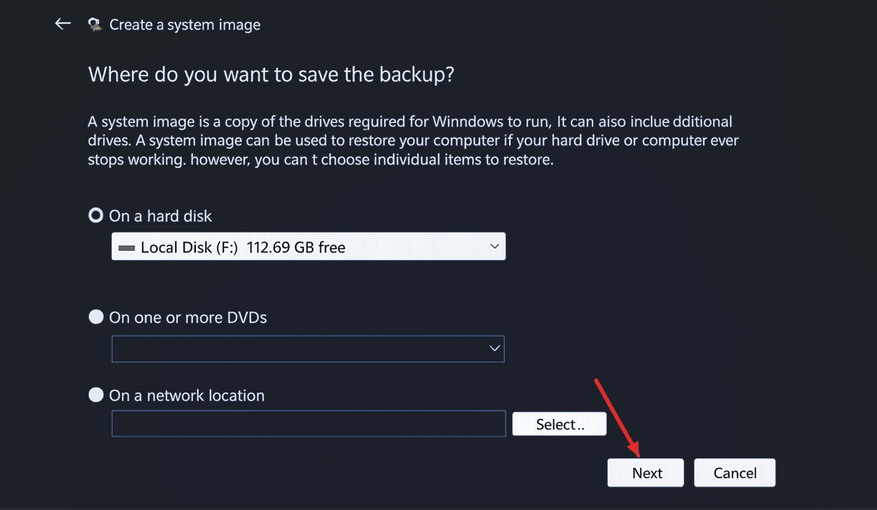Click the back arrow icon

coord(63,24)
